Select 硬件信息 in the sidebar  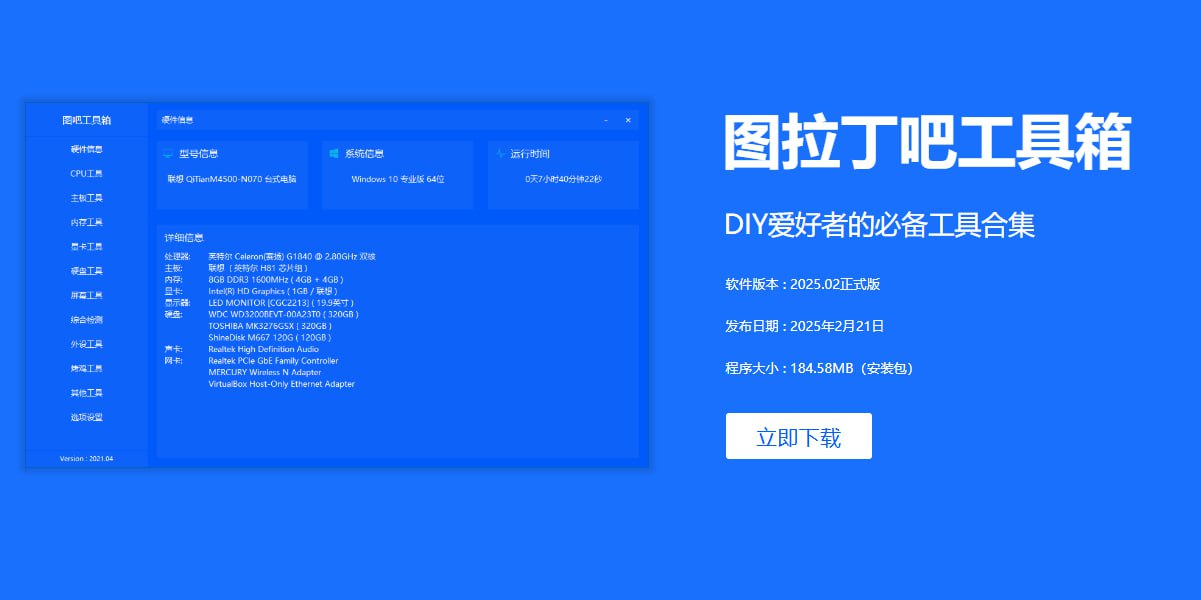click(87, 149)
